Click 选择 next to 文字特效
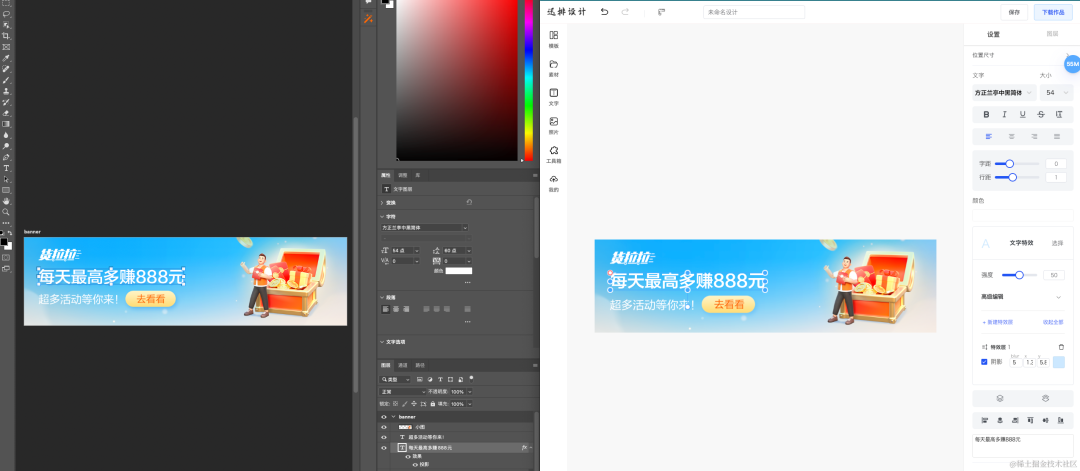The height and width of the screenshot is (471, 1080). [1057, 243]
